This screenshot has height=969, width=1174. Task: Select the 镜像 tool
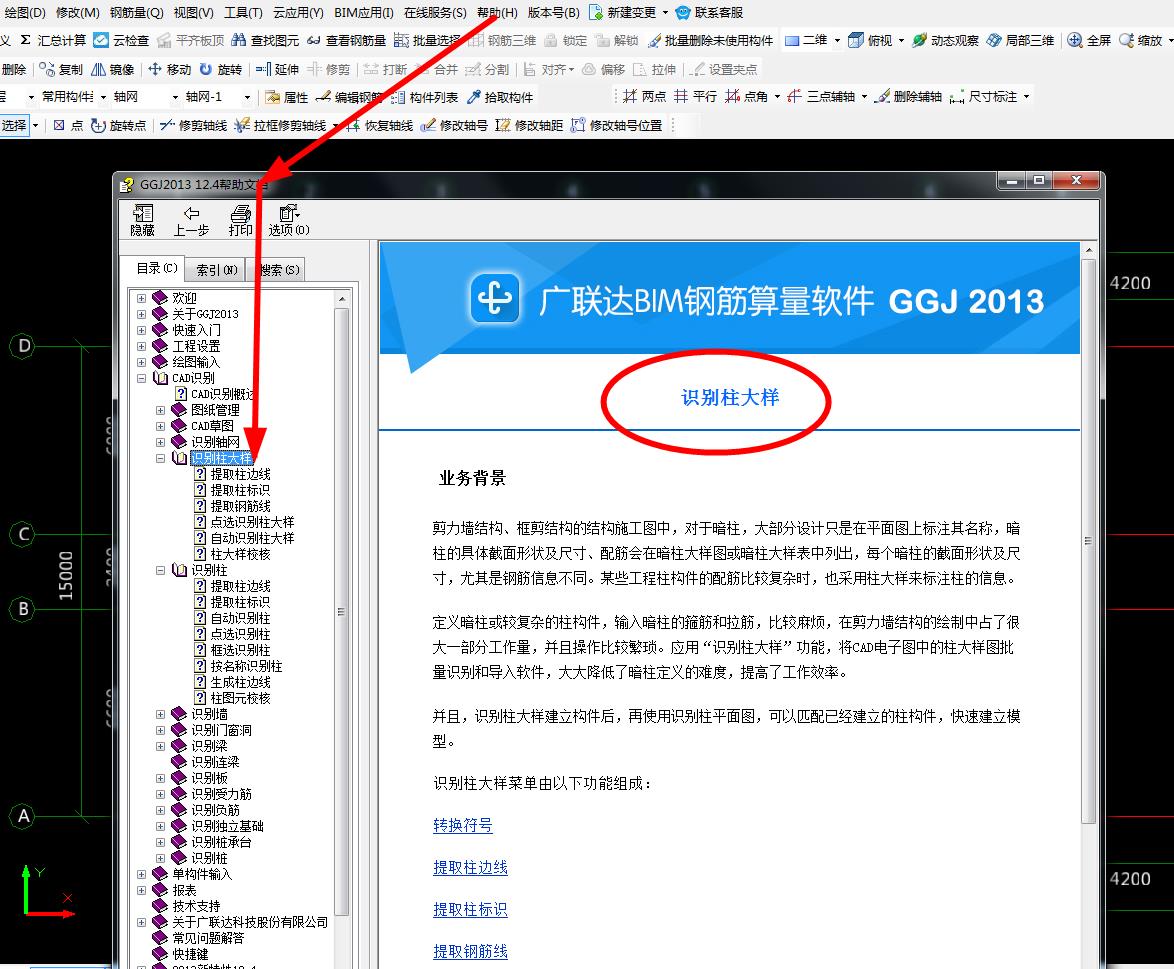tap(112, 70)
